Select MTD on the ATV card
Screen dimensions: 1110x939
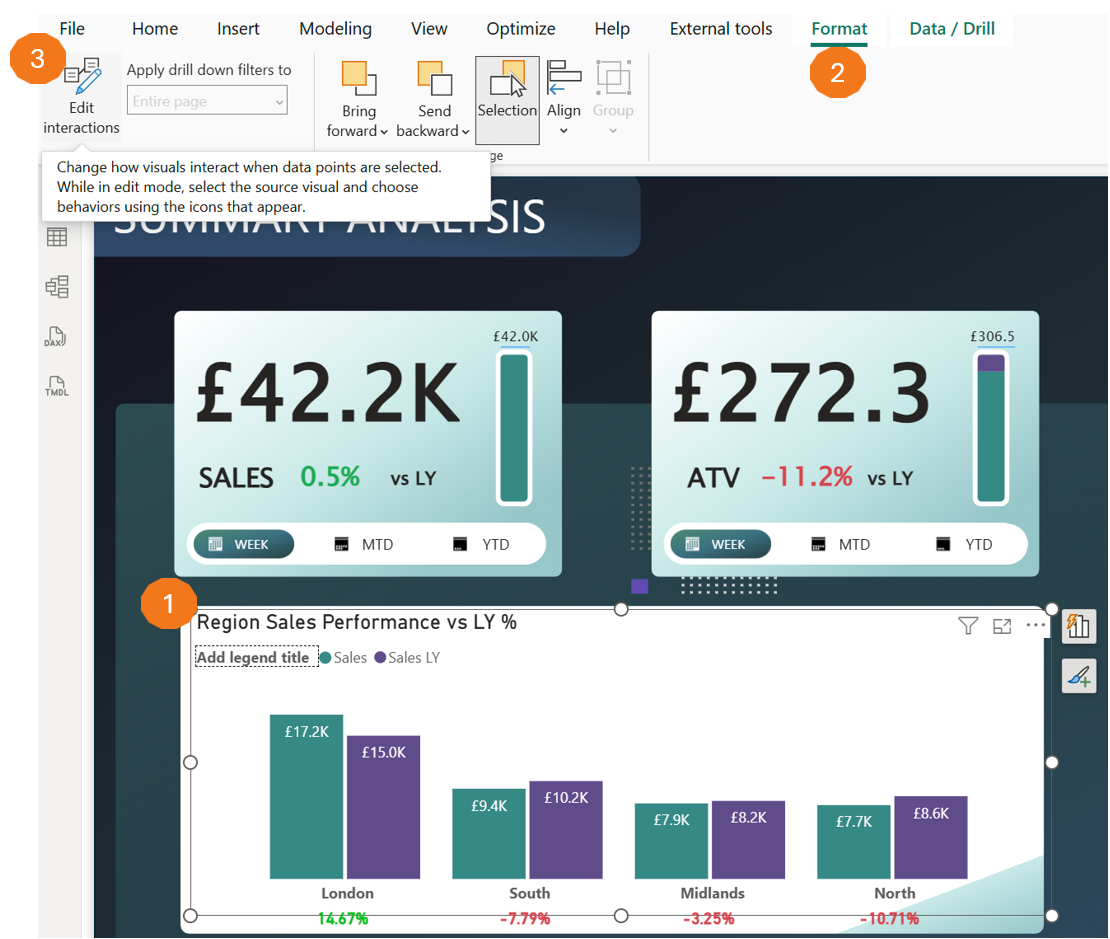tap(841, 544)
